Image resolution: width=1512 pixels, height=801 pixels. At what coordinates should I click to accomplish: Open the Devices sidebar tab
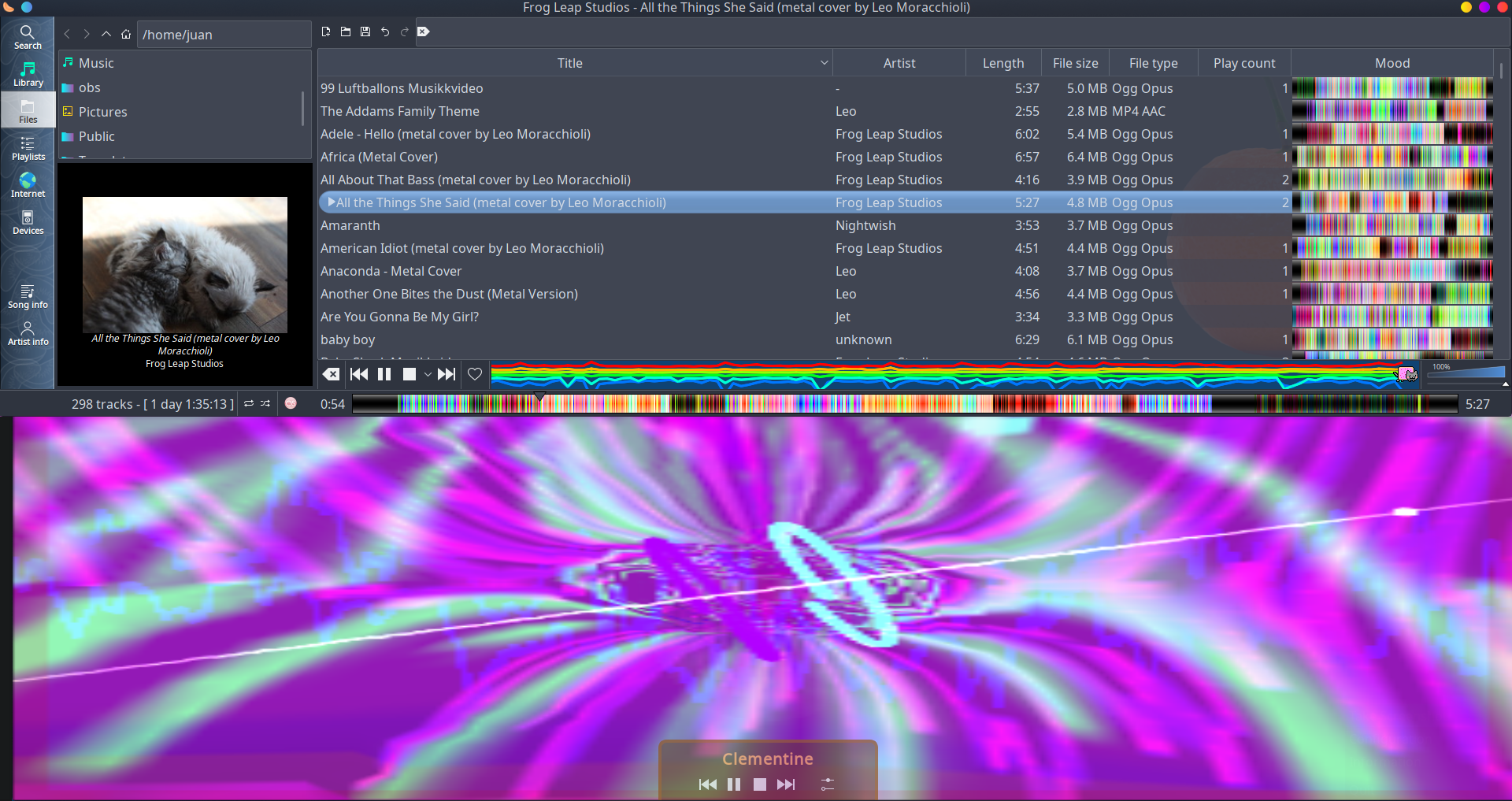[x=28, y=222]
